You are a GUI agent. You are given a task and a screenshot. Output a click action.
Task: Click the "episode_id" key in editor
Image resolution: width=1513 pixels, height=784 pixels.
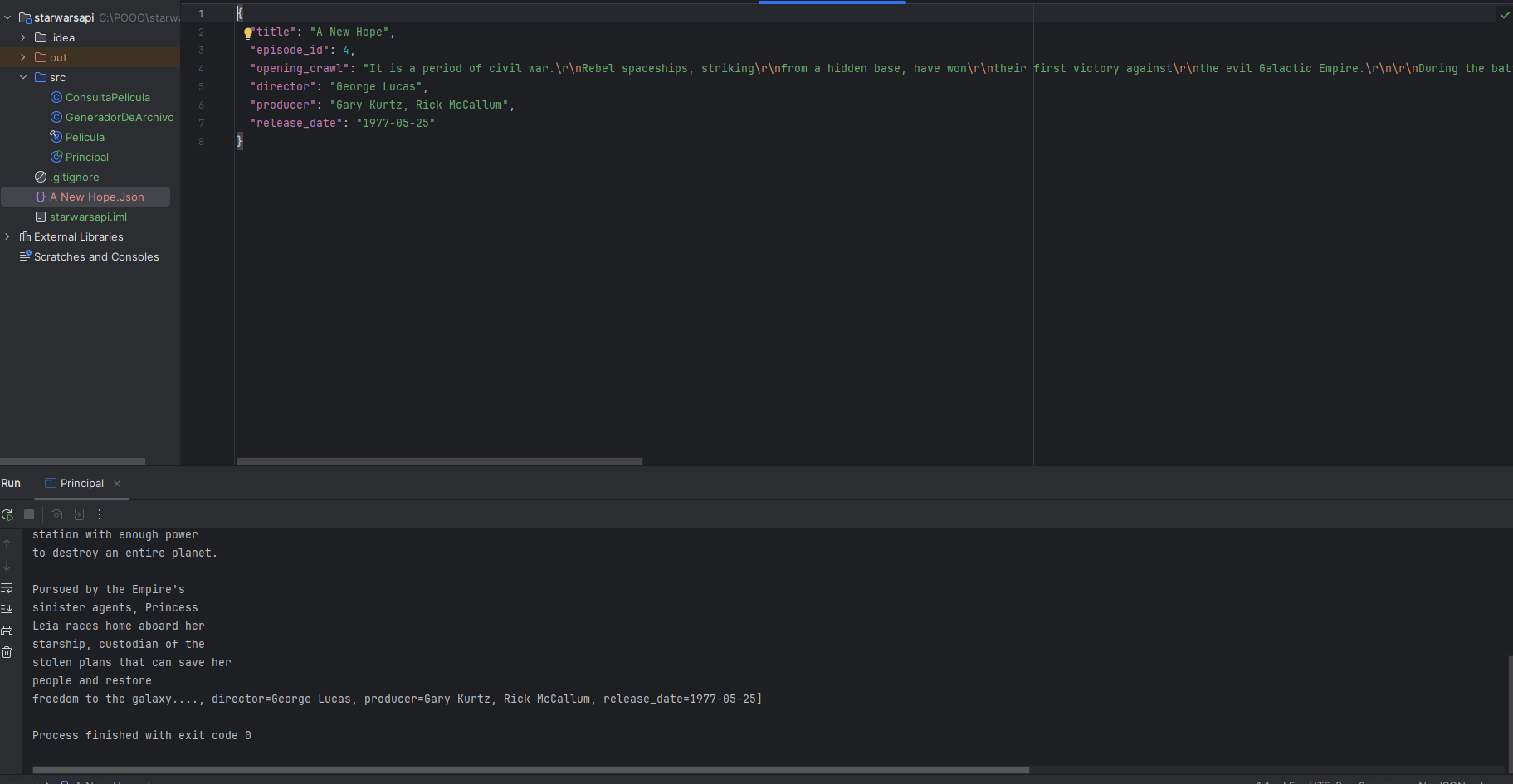click(x=290, y=50)
